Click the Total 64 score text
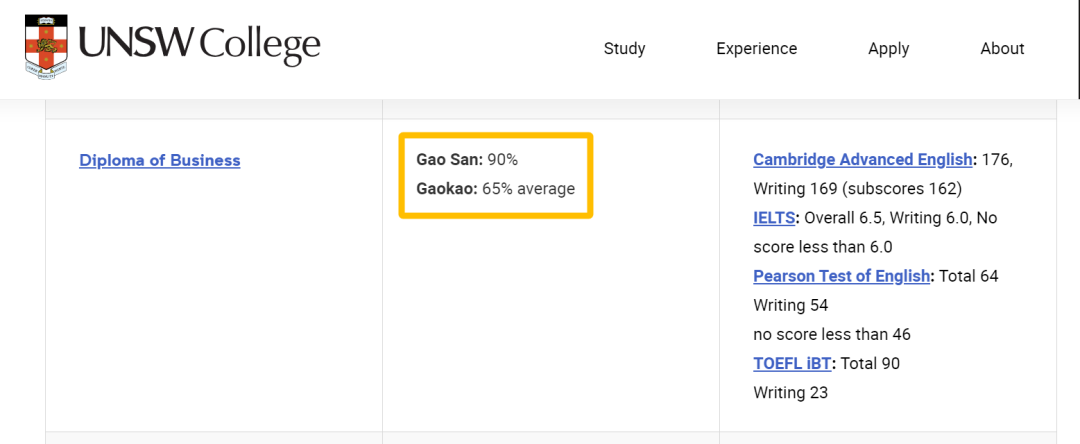 tap(968, 276)
